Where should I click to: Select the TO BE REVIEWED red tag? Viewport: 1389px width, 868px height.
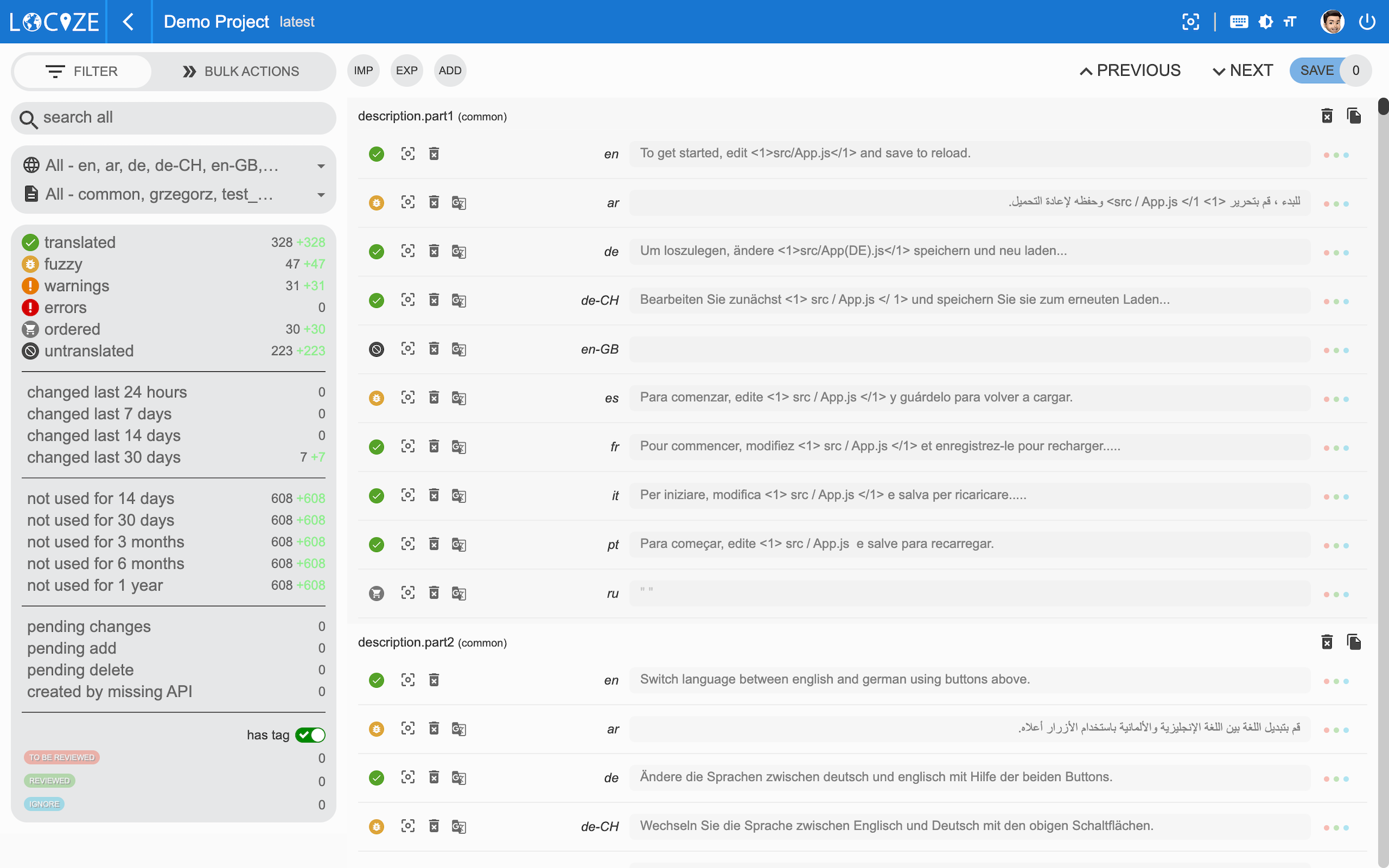click(62, 757)
